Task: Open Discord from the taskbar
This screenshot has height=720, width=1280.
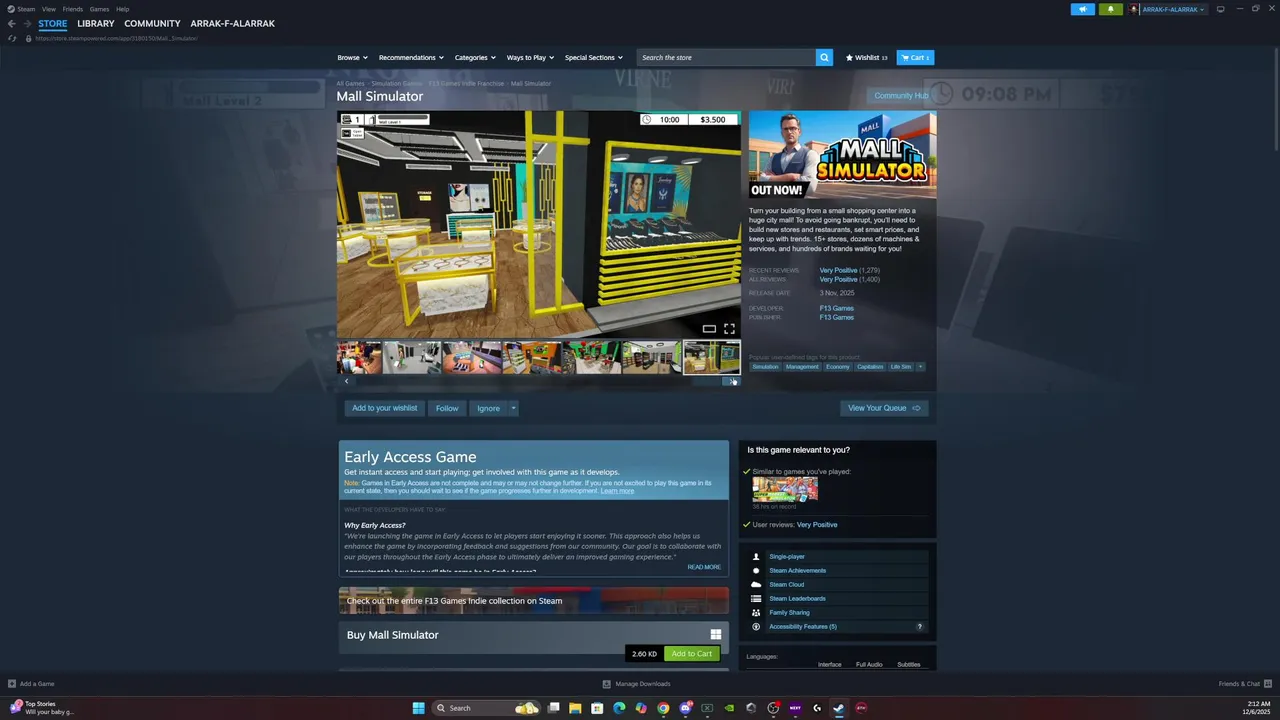Action: click(685, 708)
